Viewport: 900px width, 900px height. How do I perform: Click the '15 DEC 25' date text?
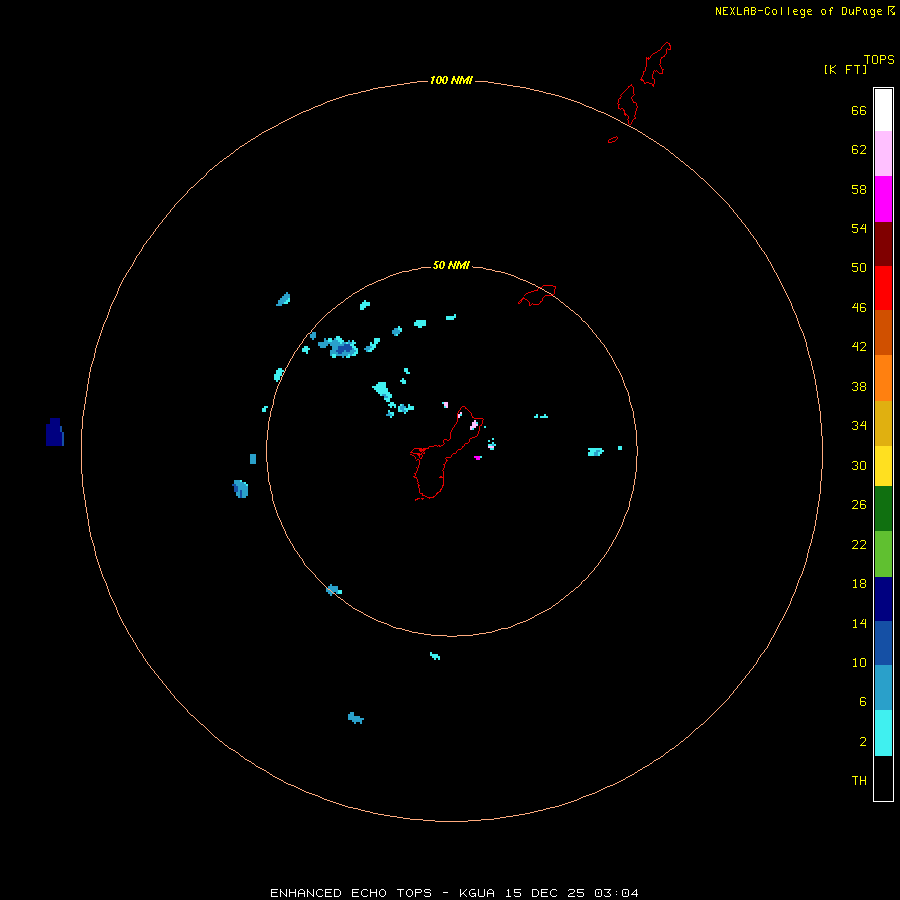click(x=545, y=893)
